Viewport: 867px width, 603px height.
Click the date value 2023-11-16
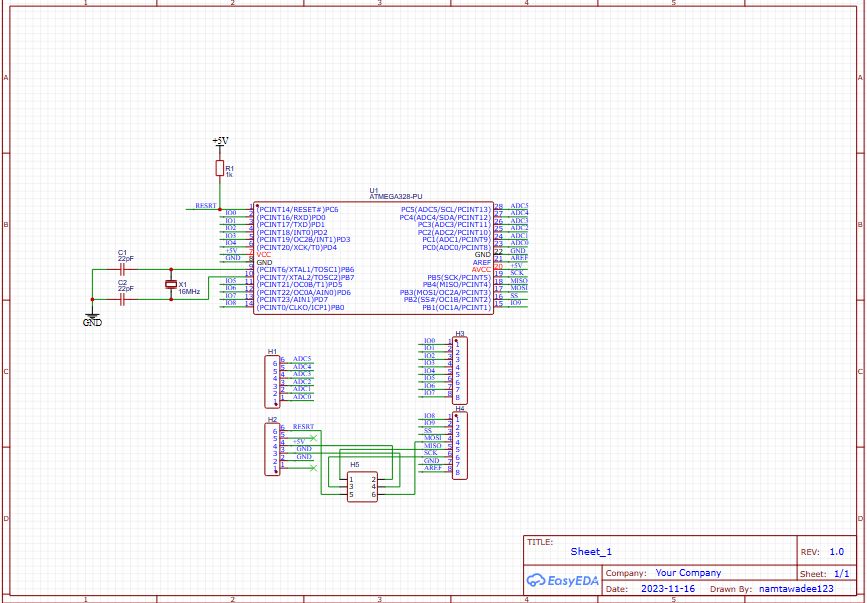(x=666, y=590)
